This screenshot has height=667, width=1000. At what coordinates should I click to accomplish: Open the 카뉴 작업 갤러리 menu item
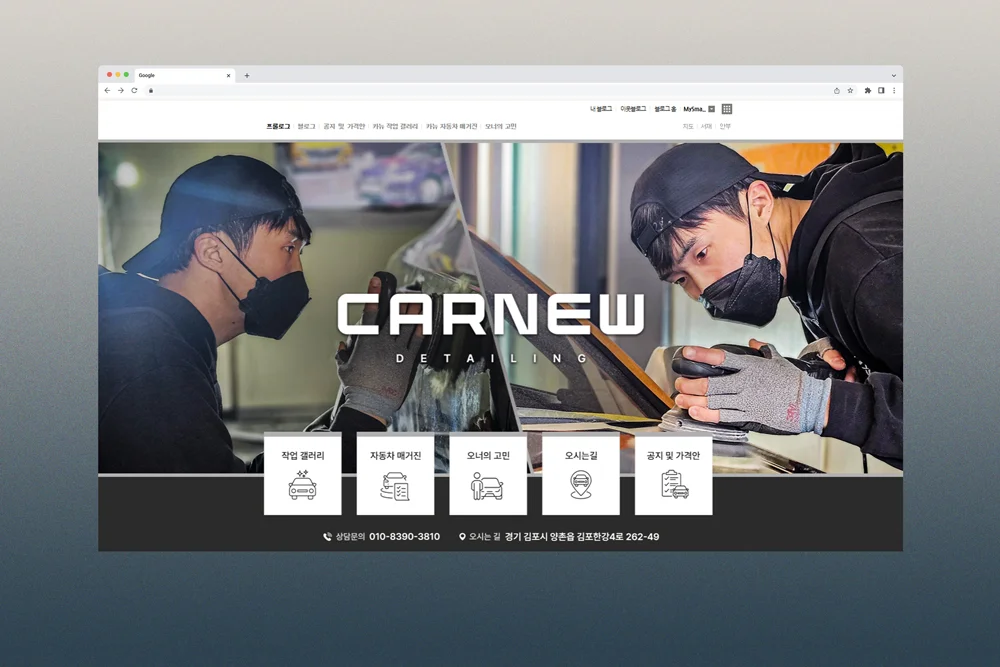point(395,126)
